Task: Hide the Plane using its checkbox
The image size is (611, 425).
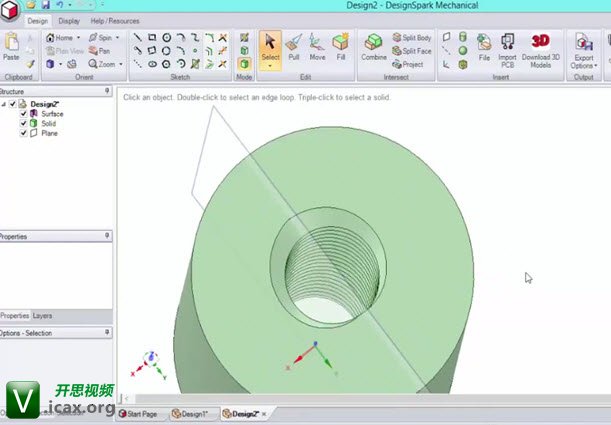Action: tap(24, 132)
